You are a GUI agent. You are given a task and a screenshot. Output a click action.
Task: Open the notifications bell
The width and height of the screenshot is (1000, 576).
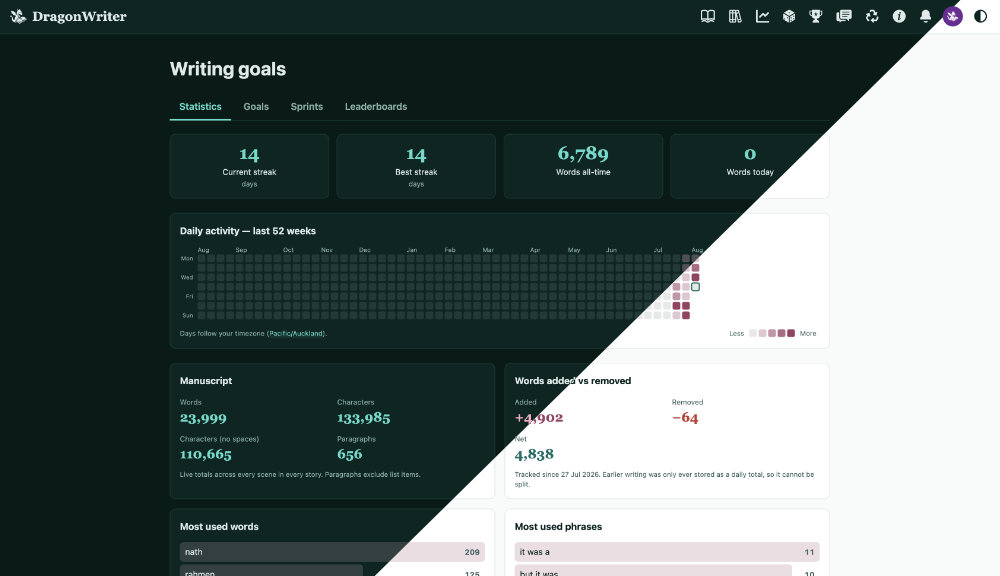925,16
